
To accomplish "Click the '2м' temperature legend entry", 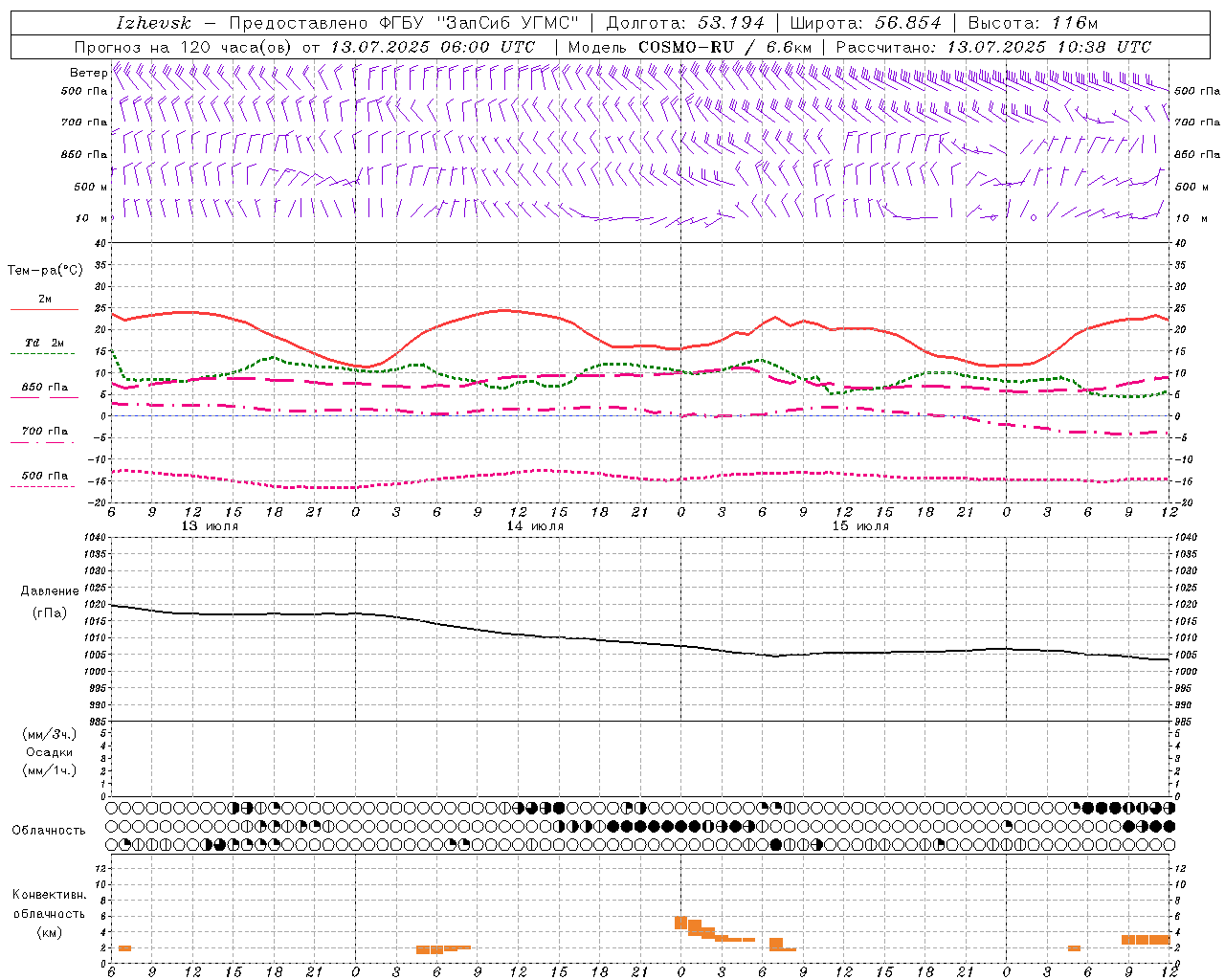I will coord(45,299).
